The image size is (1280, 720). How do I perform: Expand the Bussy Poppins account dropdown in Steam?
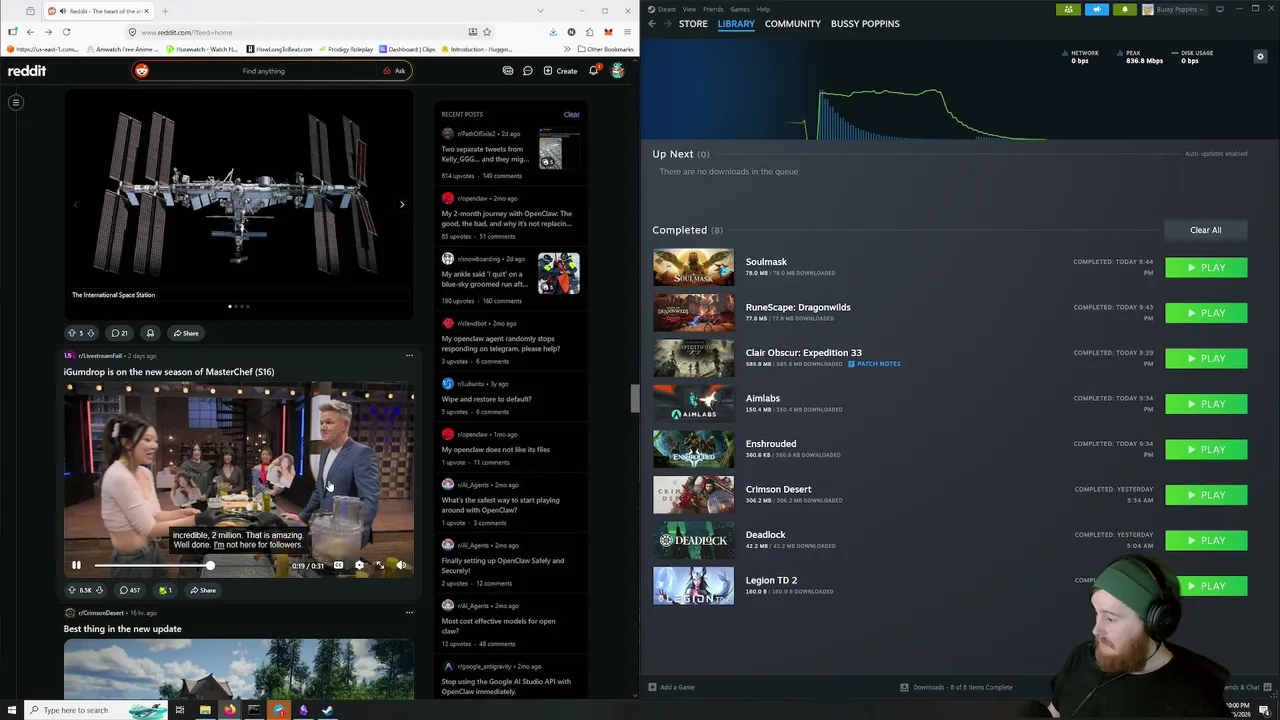coord(1175,9)
